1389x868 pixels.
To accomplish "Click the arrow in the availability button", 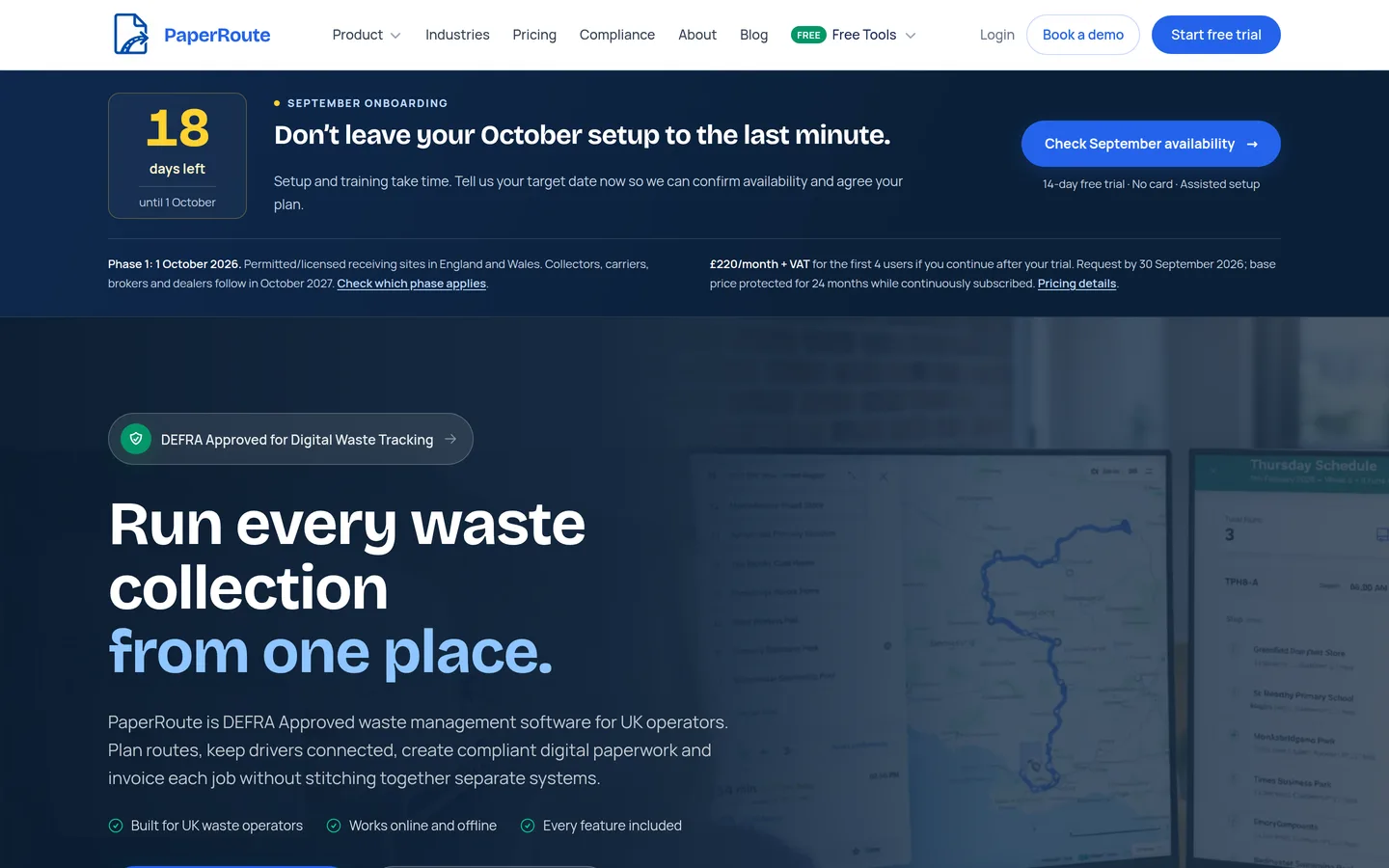I will coord(1252,144).
